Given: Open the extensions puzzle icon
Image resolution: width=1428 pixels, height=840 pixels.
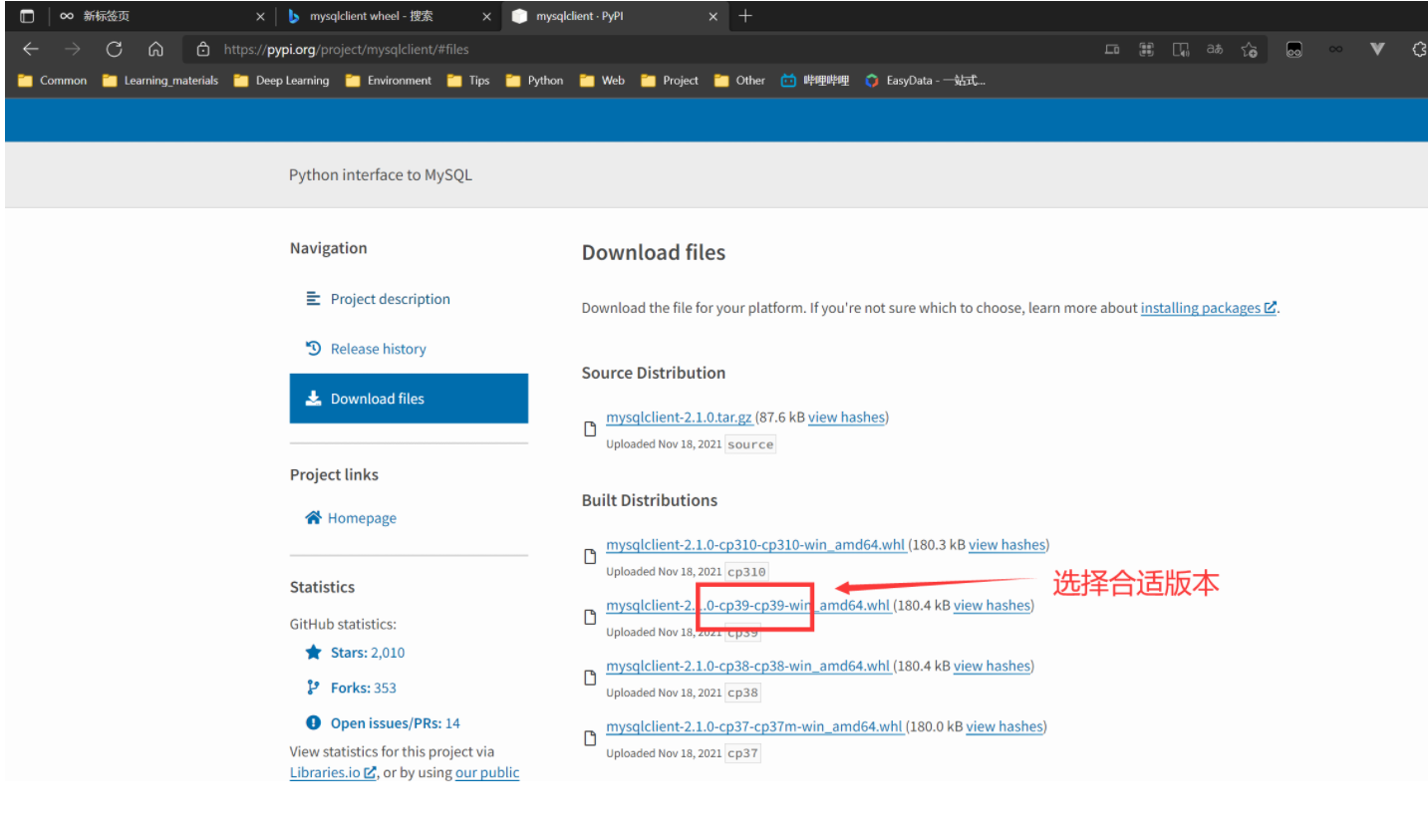Looking at the screenshot, I should click(x=1419, y=49).
